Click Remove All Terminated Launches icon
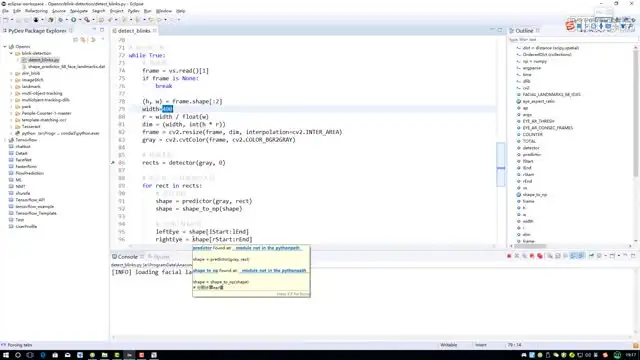 (x=524, y=256)
